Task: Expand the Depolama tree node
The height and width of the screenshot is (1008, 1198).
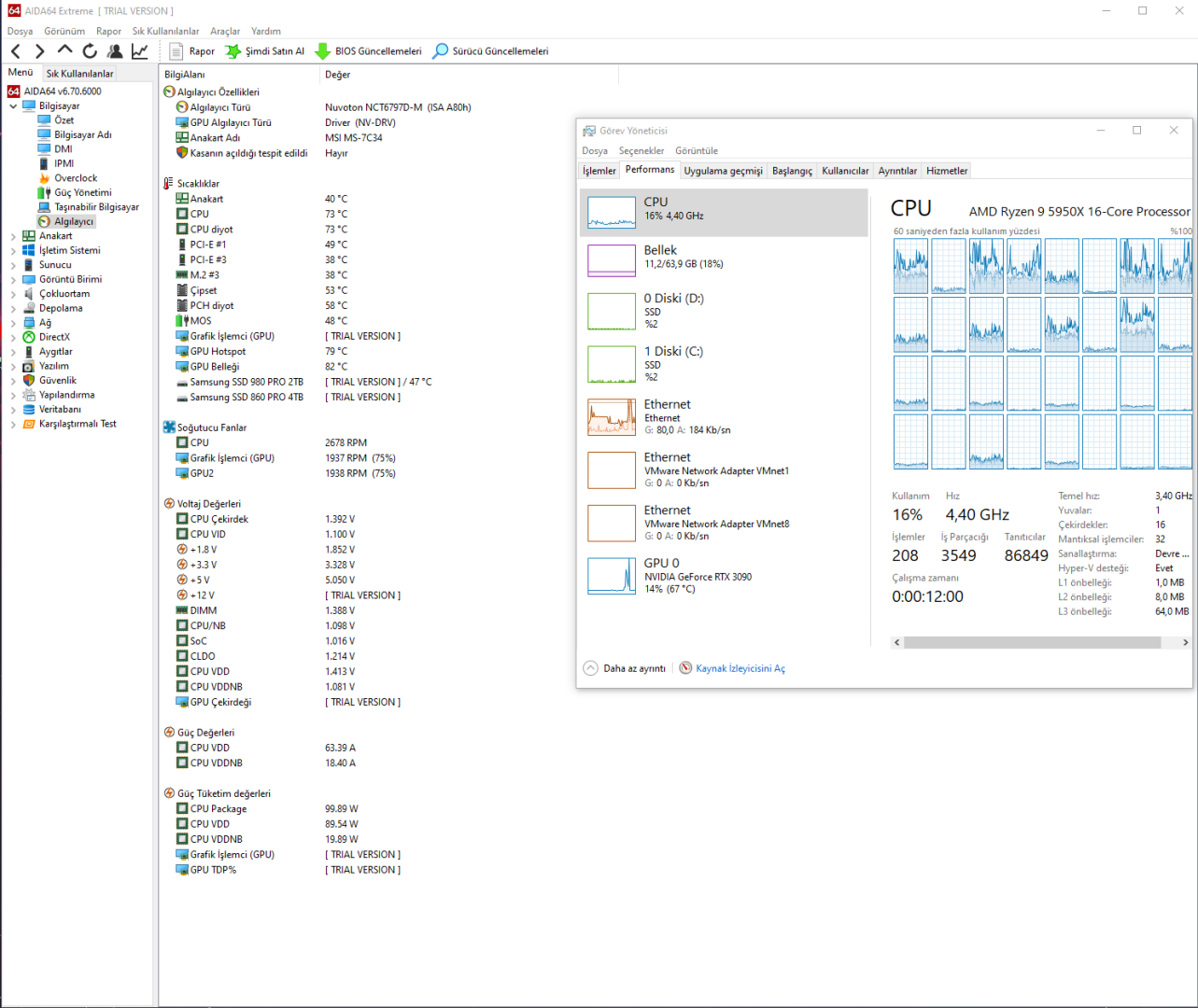Action: click(13, 308)
